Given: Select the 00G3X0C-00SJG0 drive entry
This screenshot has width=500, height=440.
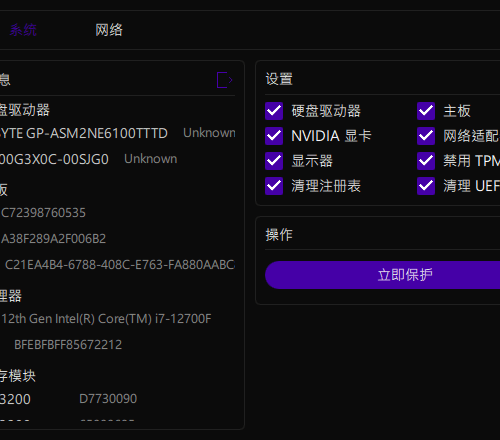Looking at the screenshot, I should pyautogui.click(x=54, y=159).
